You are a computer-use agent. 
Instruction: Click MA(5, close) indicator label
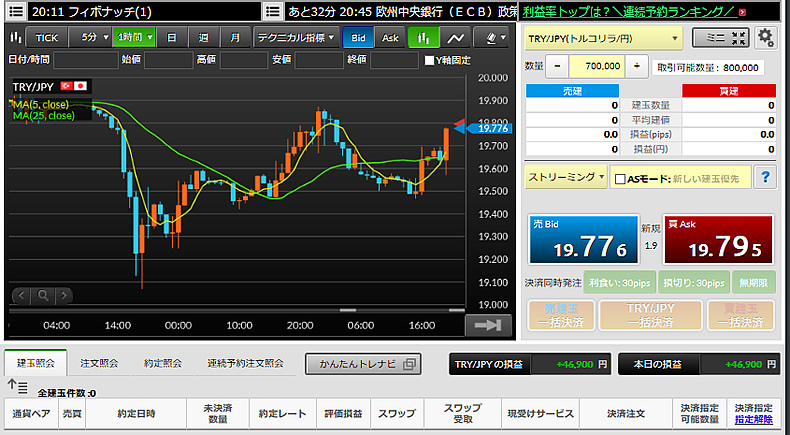tap(41, 104)
